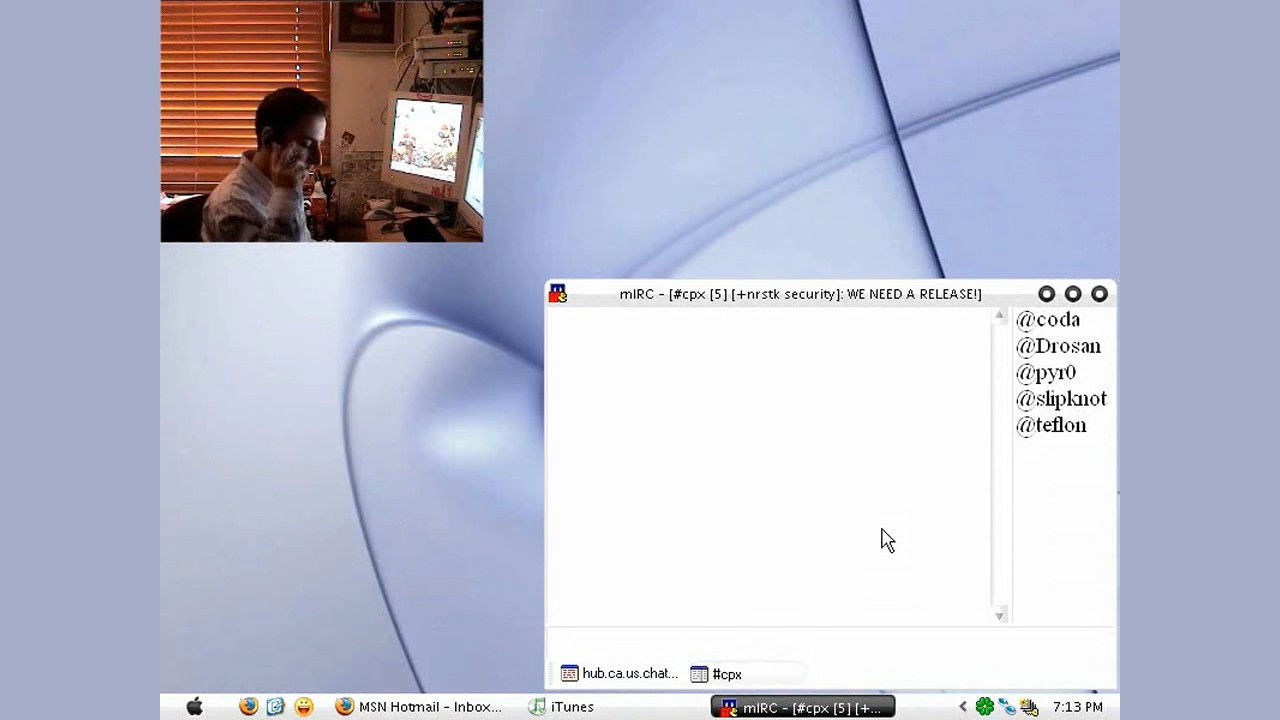
Task: Open the yellow smiley messenger icon
Action: coord(304,707)
